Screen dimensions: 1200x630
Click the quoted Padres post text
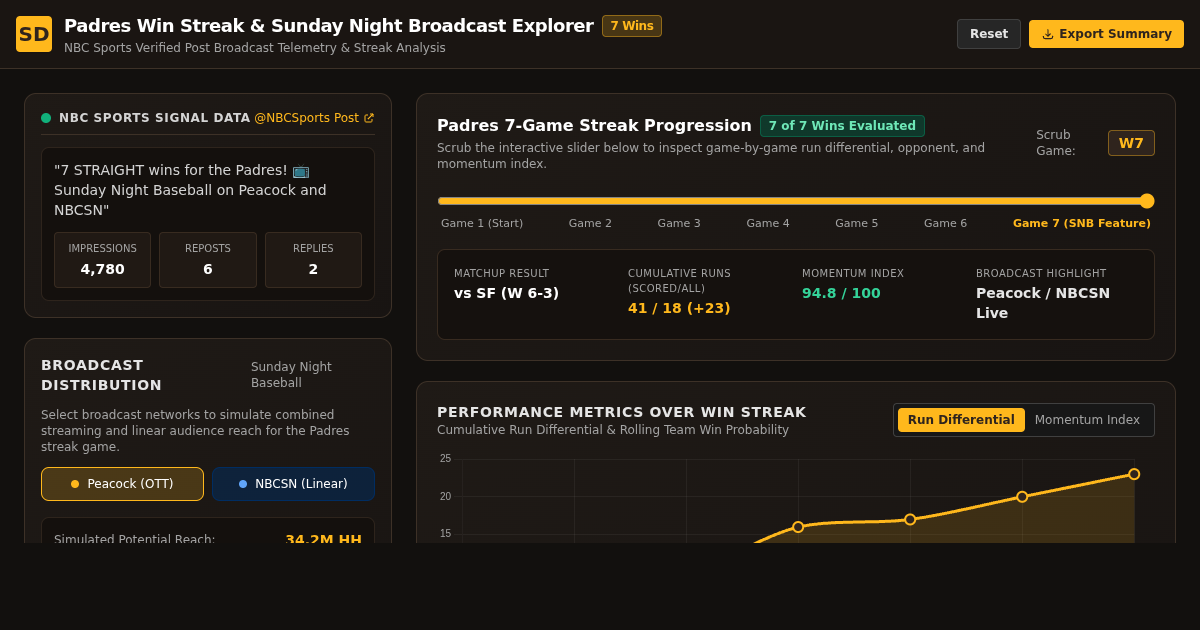(190, 190)
